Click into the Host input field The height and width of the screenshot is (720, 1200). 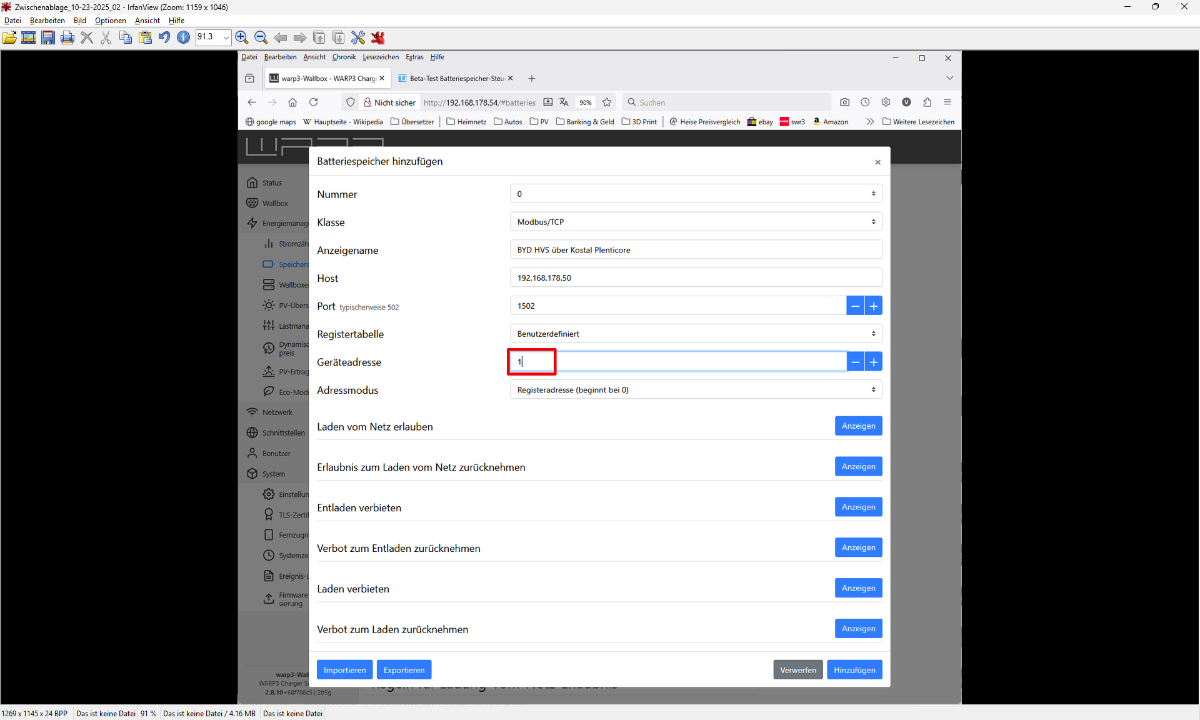tap(696, 278)
